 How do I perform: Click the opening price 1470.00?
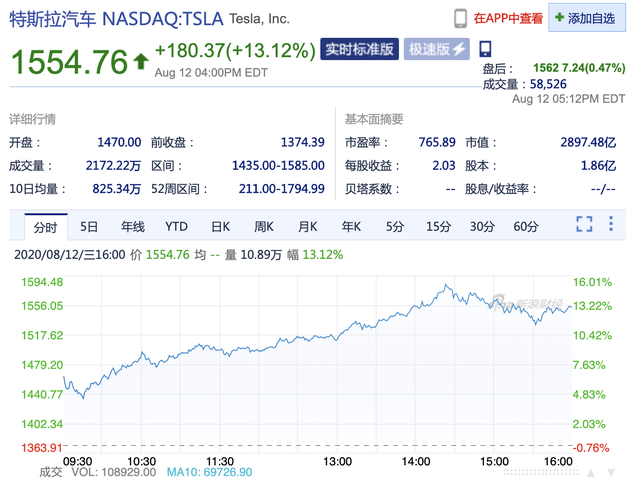[119, 142]
